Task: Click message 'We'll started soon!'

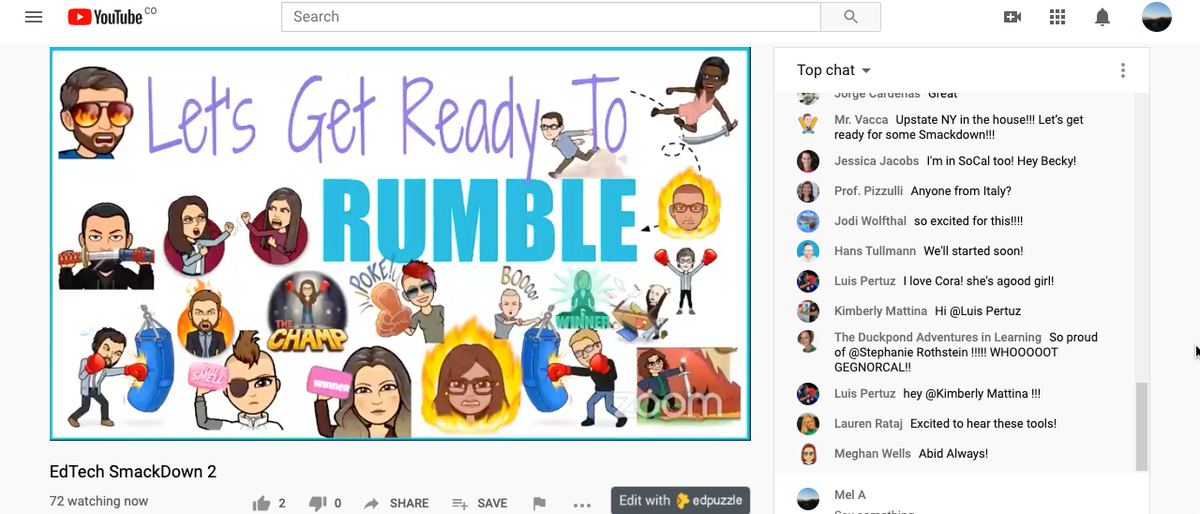Action: click(973, 251)
